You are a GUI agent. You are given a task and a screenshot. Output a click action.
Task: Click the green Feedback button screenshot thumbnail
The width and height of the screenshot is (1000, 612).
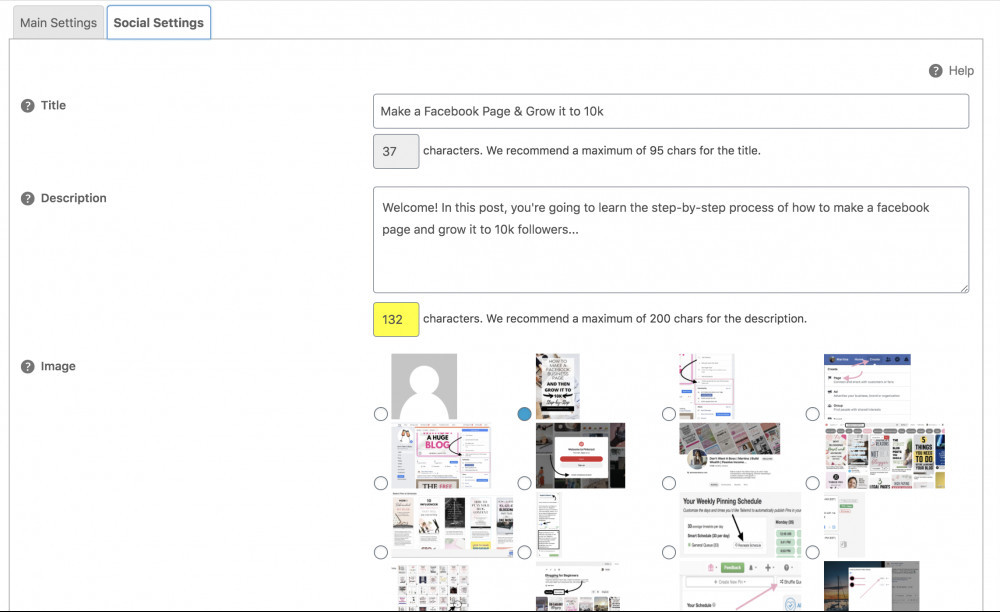(x=740, y=586)
